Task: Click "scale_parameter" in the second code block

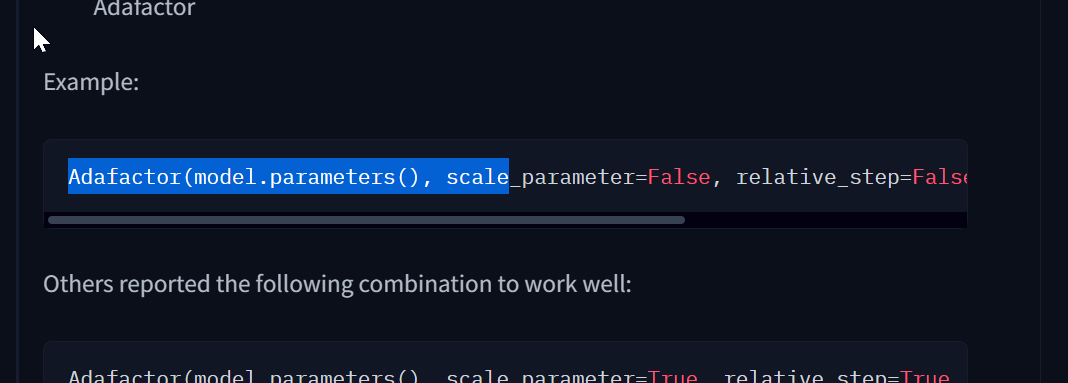Action: pyautogui.click(x=541, y=377)
